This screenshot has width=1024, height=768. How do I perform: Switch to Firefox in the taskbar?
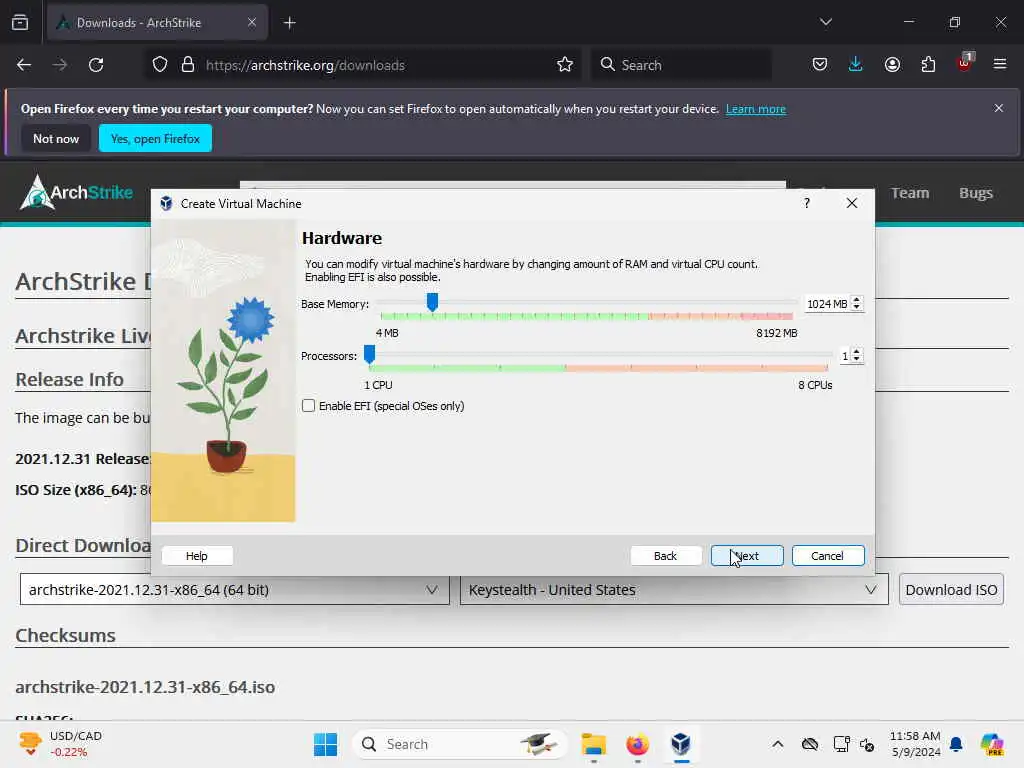pos(637,744)
